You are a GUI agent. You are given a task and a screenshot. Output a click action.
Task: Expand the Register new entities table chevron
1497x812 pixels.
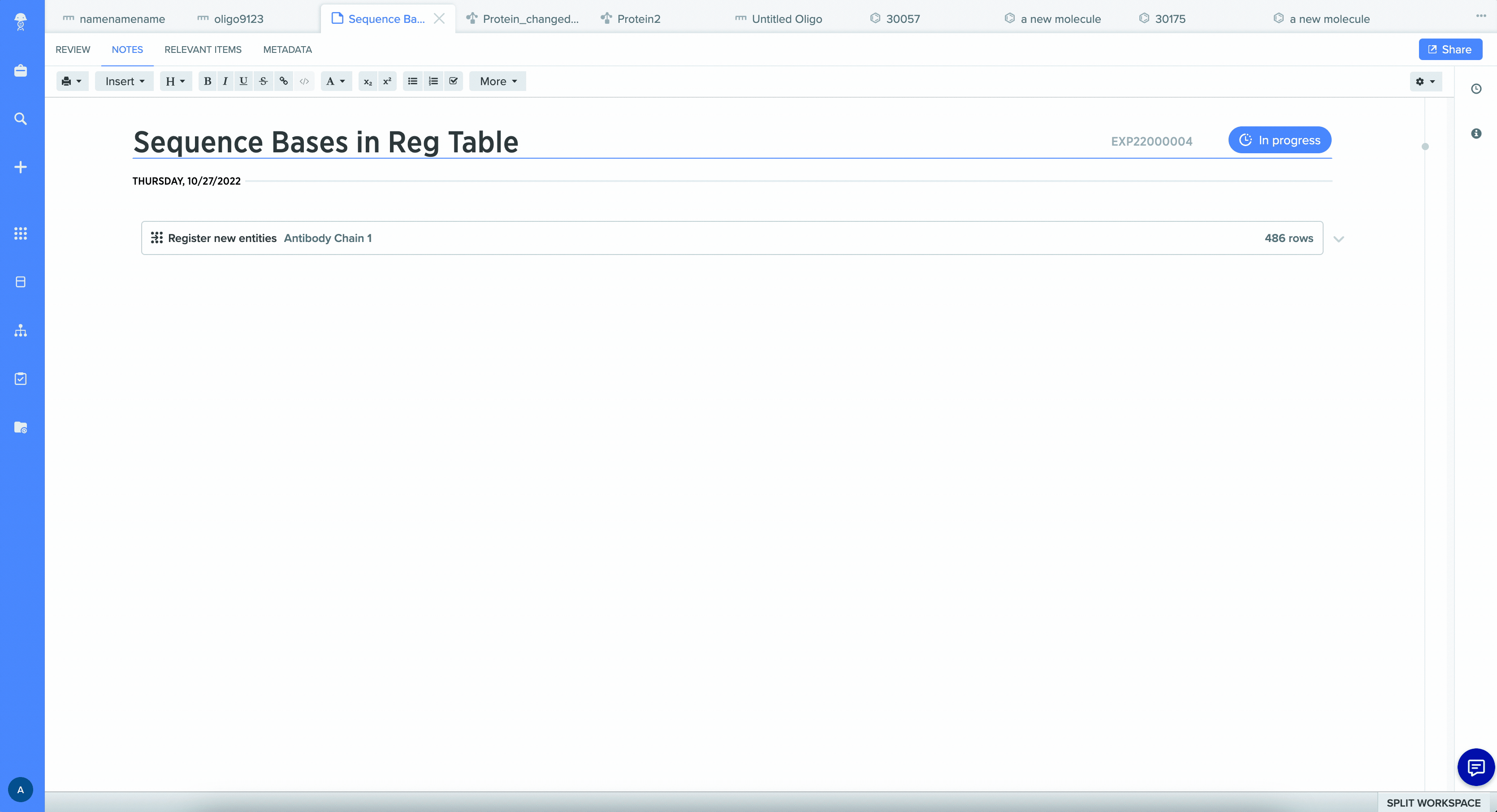pyautogui.click(x=1338, y=239)
